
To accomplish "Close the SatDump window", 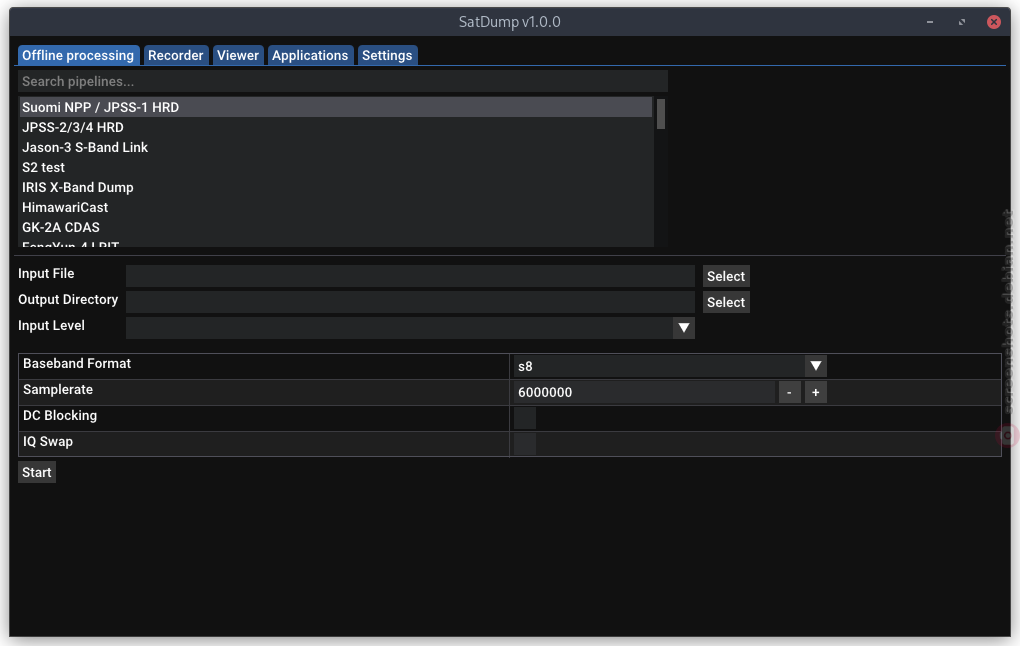I will (x=994, y=22).
